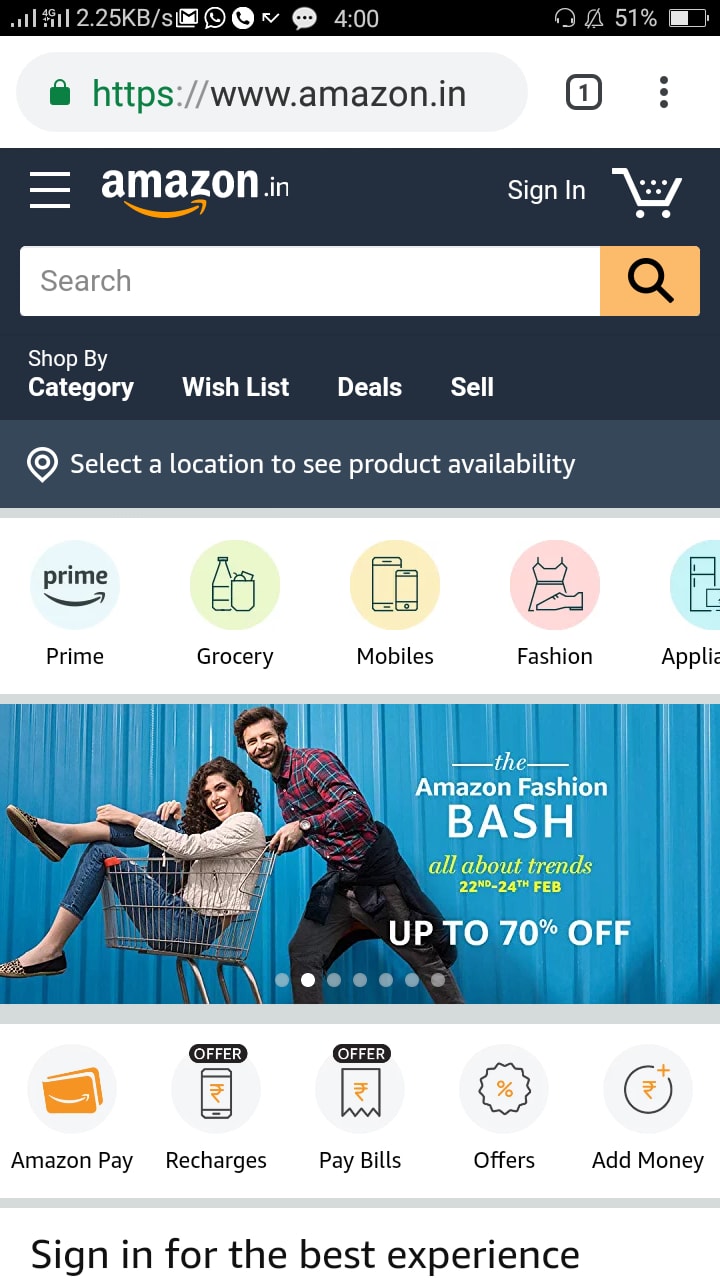Tap the orange search magnifier button

click(650, 281)
